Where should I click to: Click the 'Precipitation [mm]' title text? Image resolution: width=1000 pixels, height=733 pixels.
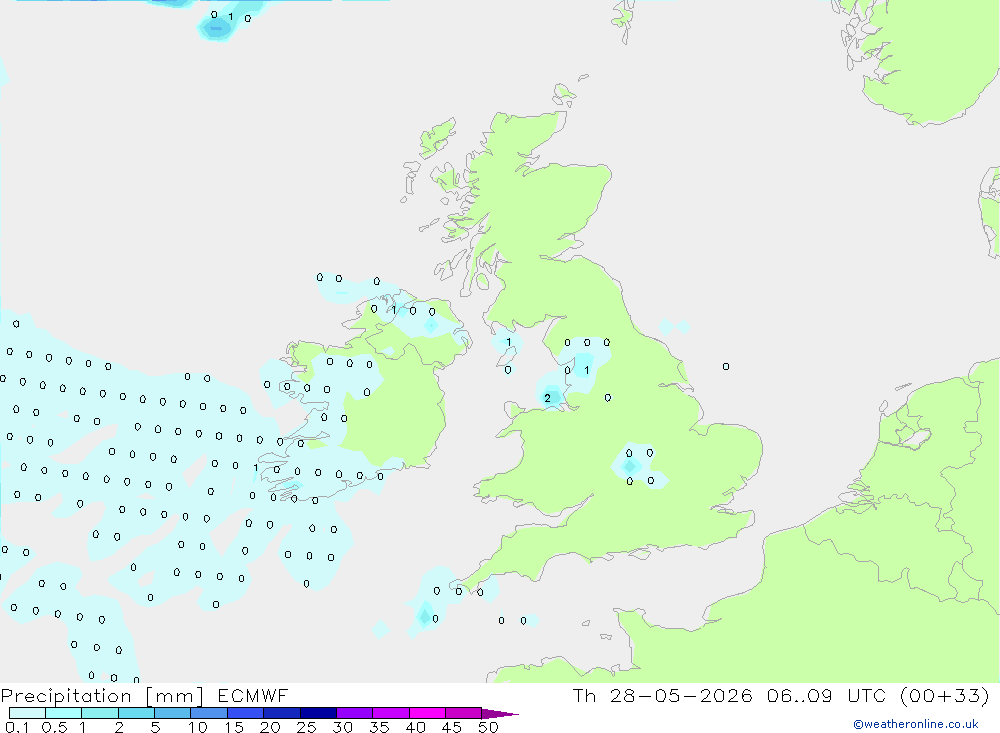click(x=102, y=696)
